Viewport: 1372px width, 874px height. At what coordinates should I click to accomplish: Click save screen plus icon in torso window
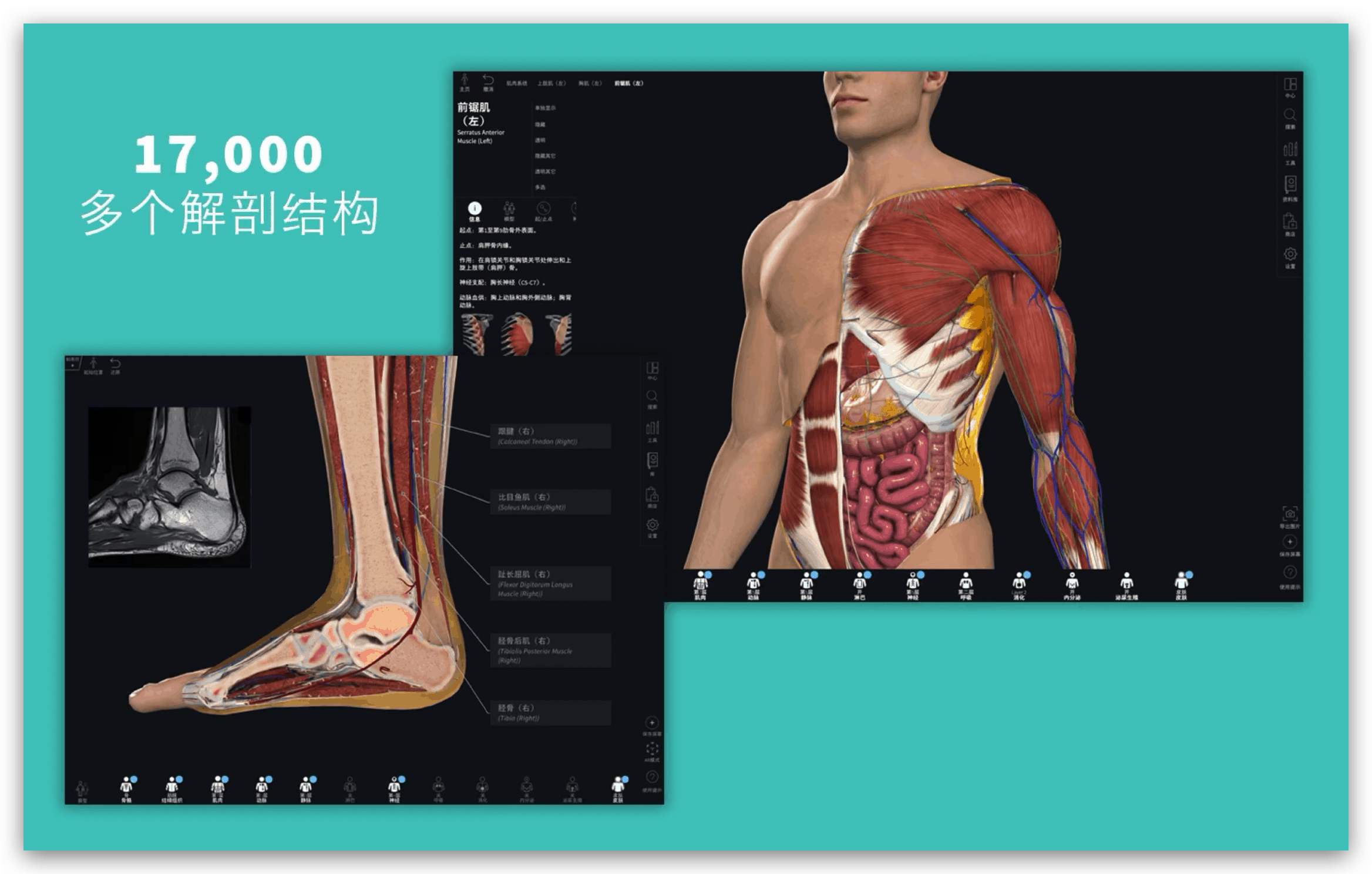click(x=1290, y=546)
